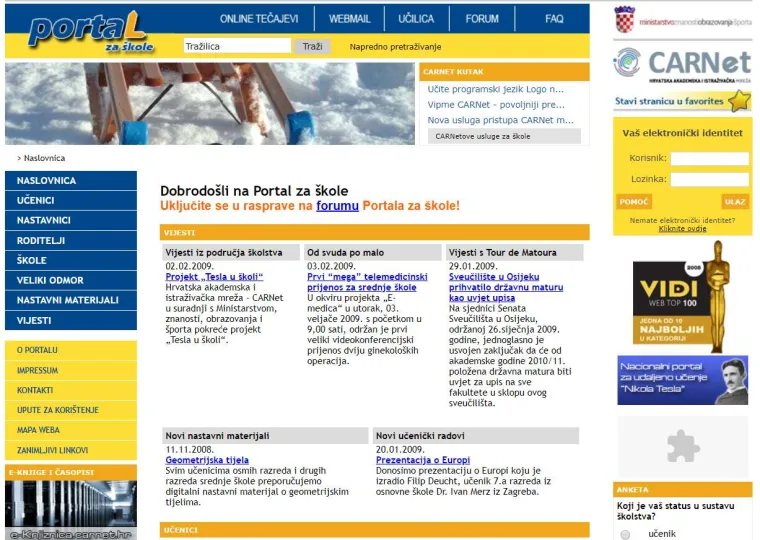
Task: Go to UČILICA in top navigation
Action: tap(416, 19)
